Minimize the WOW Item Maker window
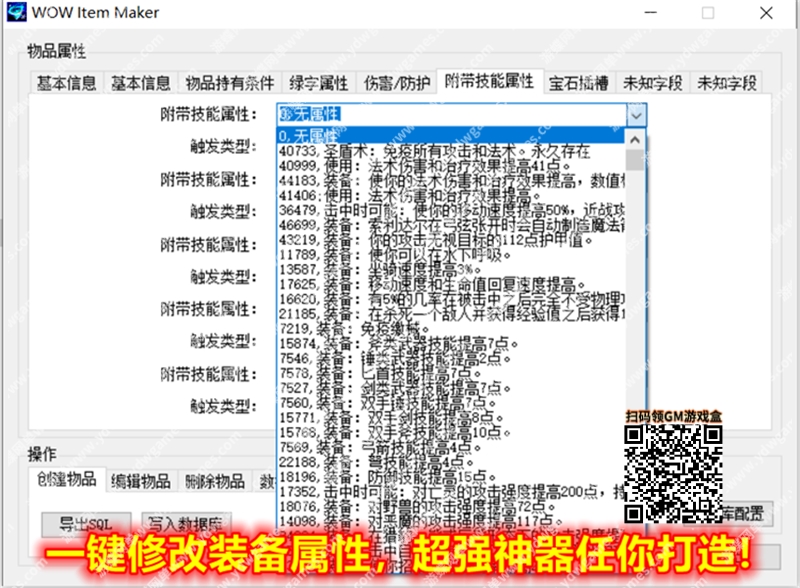This screenshot has width=800, height=588. pos(651,12)
